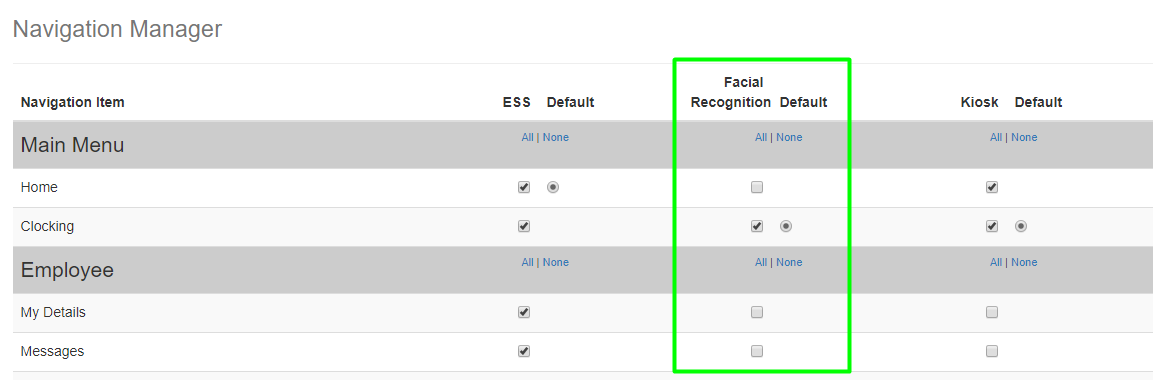Check Facial Recognition checkbox for Messages

(757, 351)
